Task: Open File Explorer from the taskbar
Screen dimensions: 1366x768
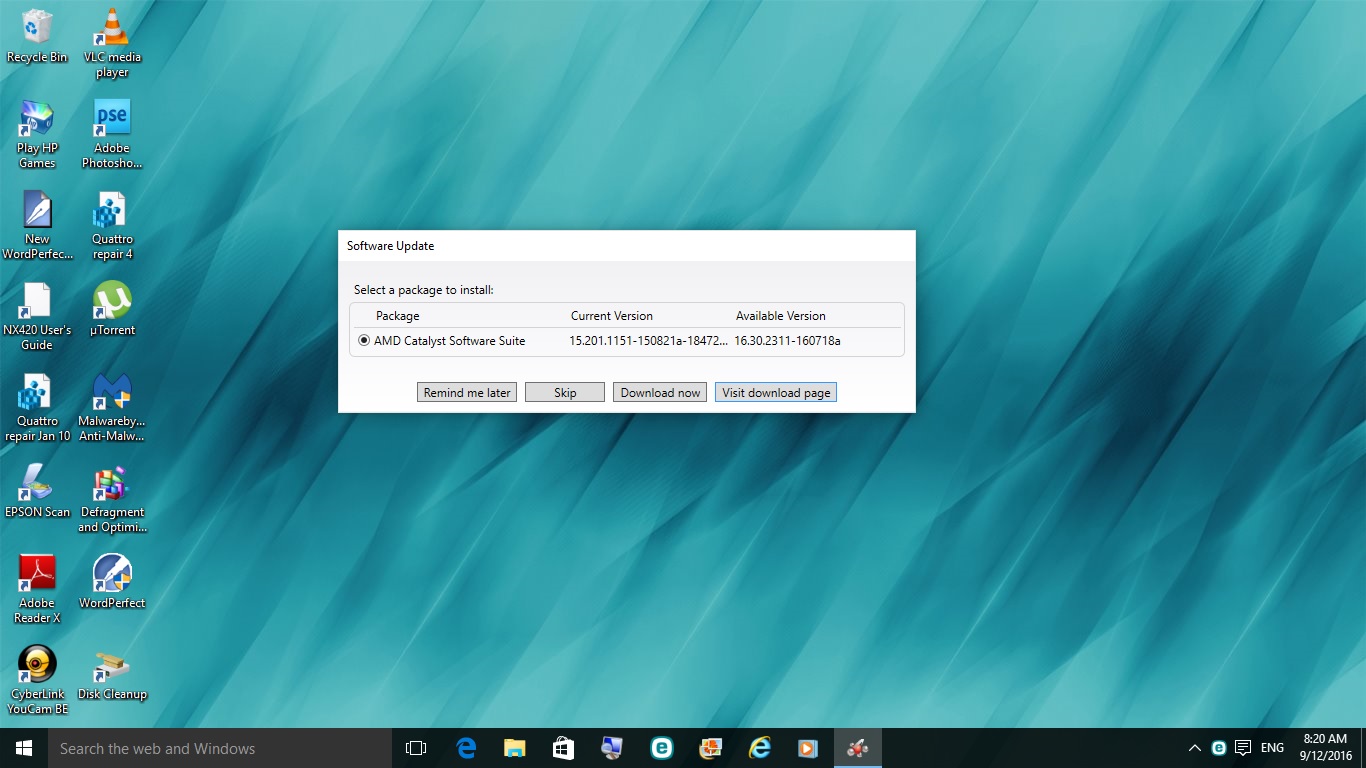Action: (x=514, y=748)
